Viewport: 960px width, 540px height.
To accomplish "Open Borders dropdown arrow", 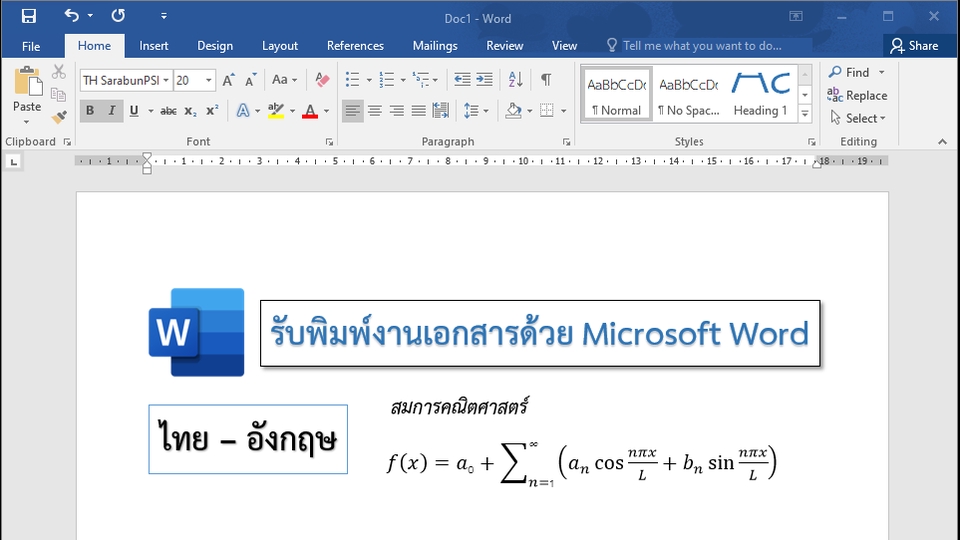I will [564, 111].
